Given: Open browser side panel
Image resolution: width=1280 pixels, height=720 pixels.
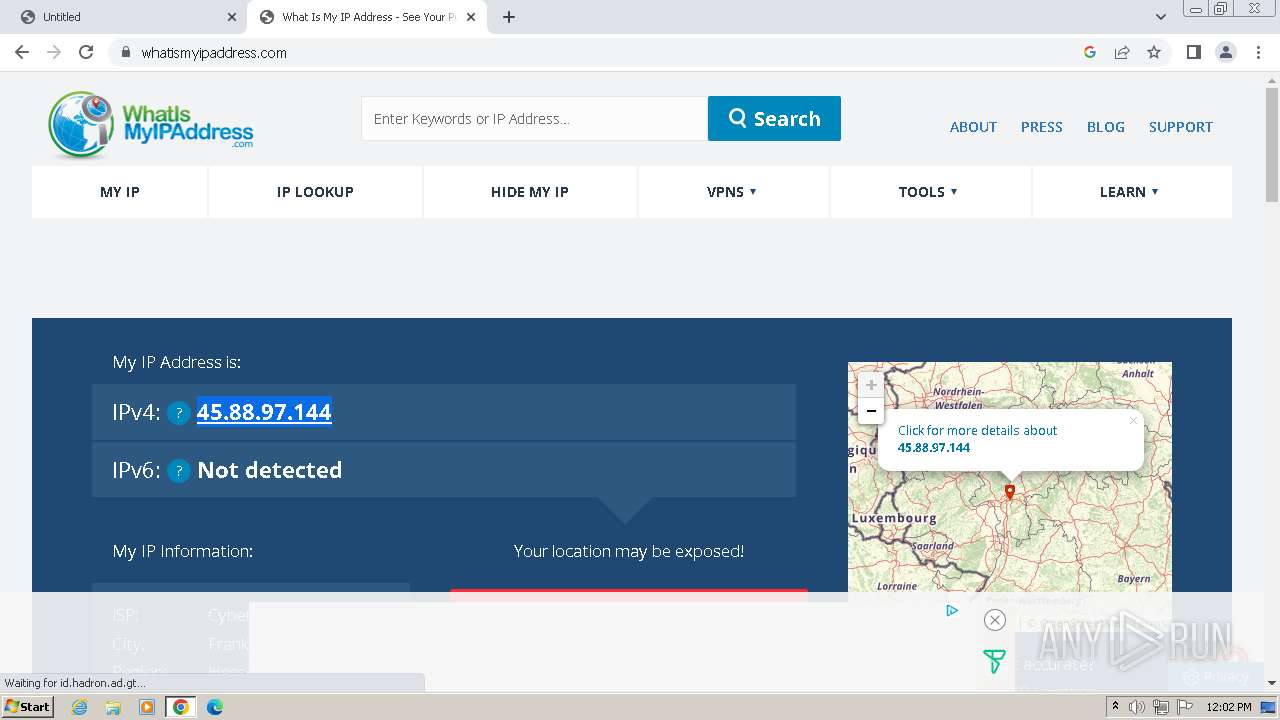Looking at the screenshot, I should (1193, 52).
